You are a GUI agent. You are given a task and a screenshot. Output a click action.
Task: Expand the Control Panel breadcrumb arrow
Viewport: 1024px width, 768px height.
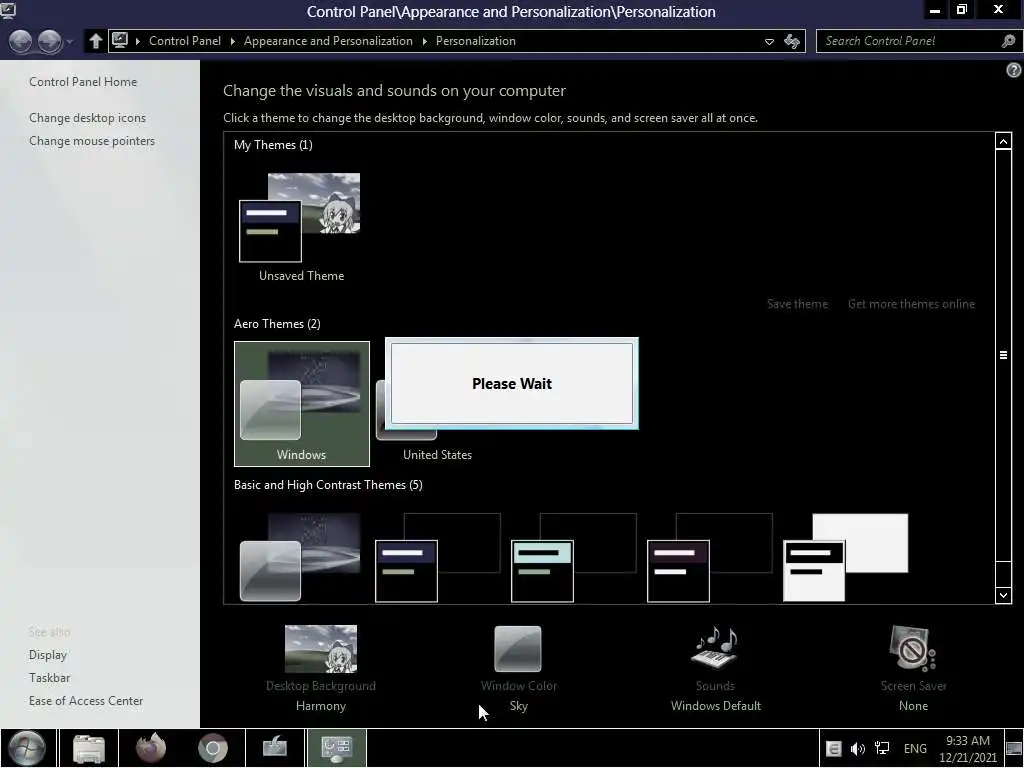point(232,41)
